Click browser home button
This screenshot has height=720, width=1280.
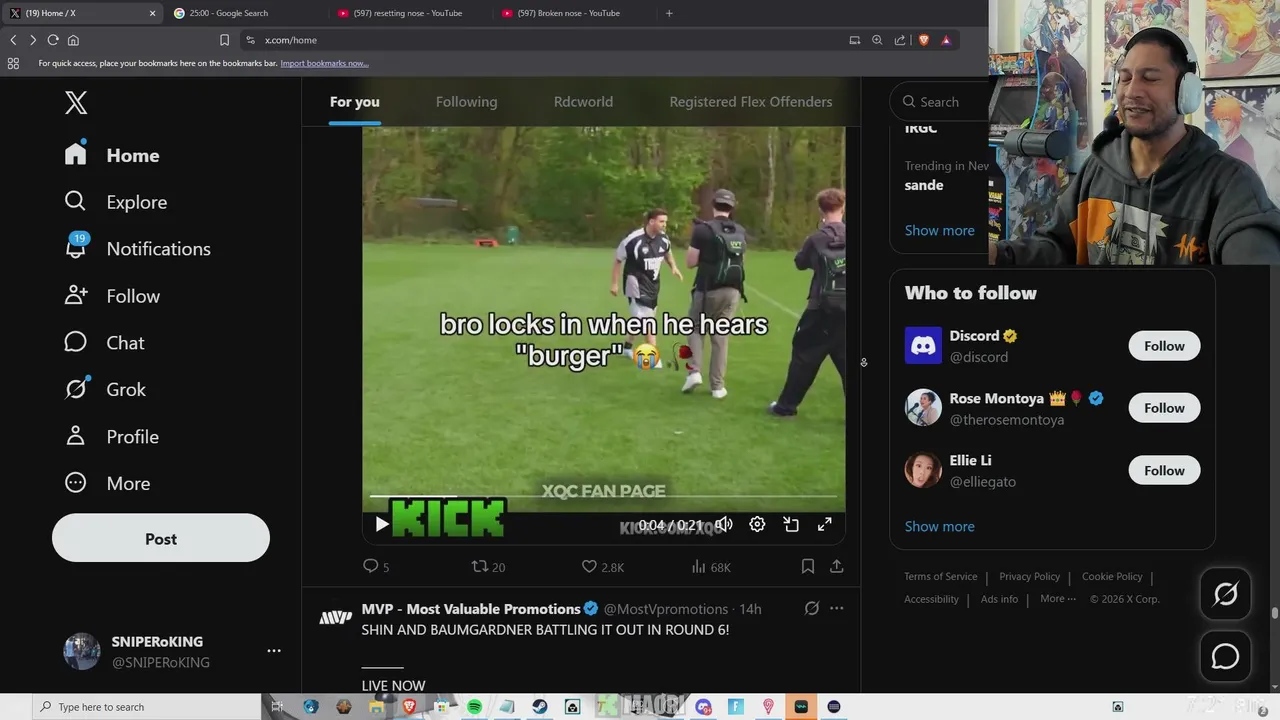pos(73,40)
